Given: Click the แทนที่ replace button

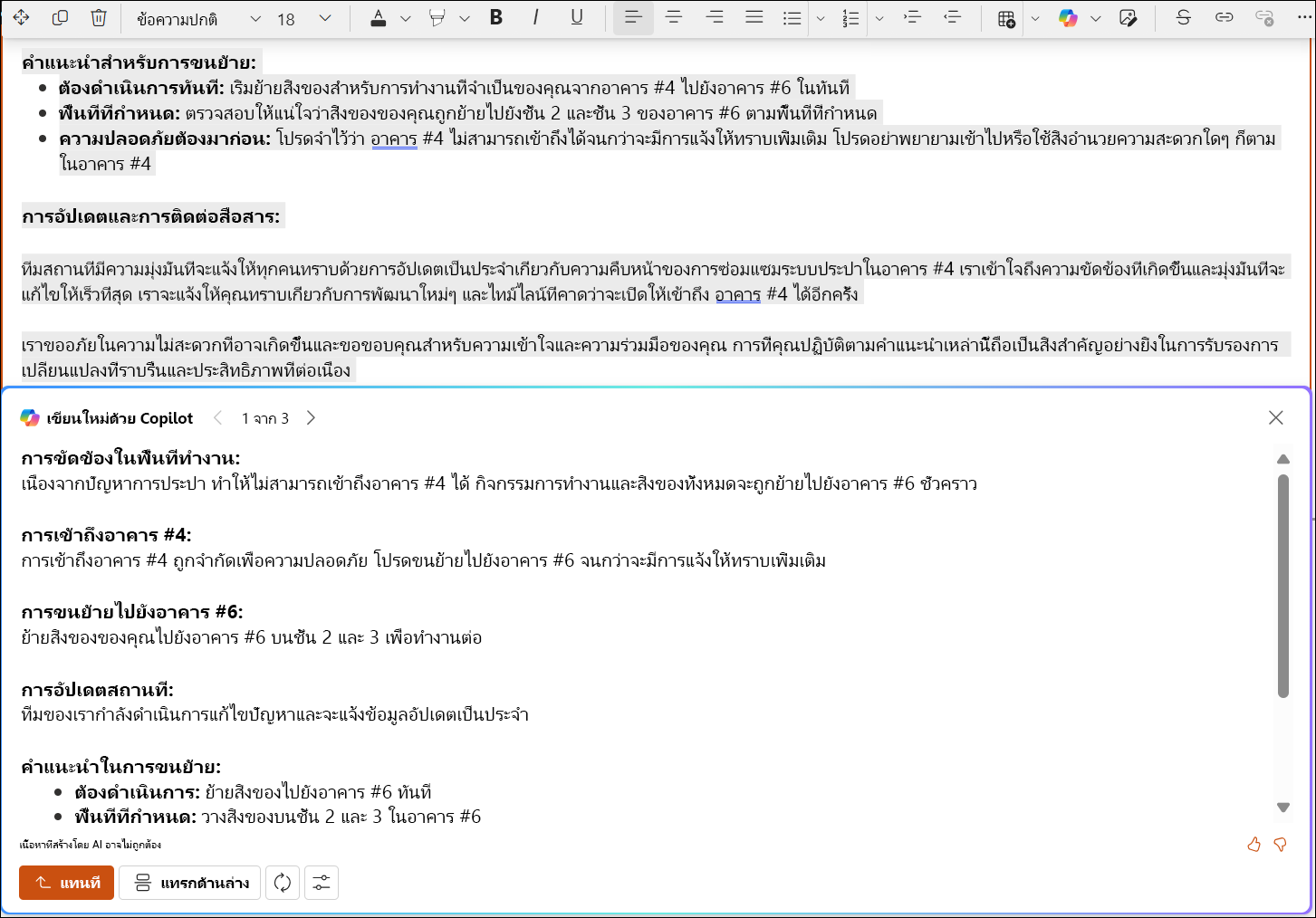Looking at the screenshot, I should (x=66, y=883).
